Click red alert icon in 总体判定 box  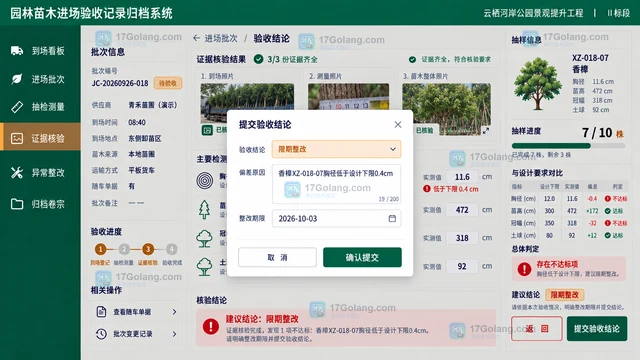[x=524, y=269]
